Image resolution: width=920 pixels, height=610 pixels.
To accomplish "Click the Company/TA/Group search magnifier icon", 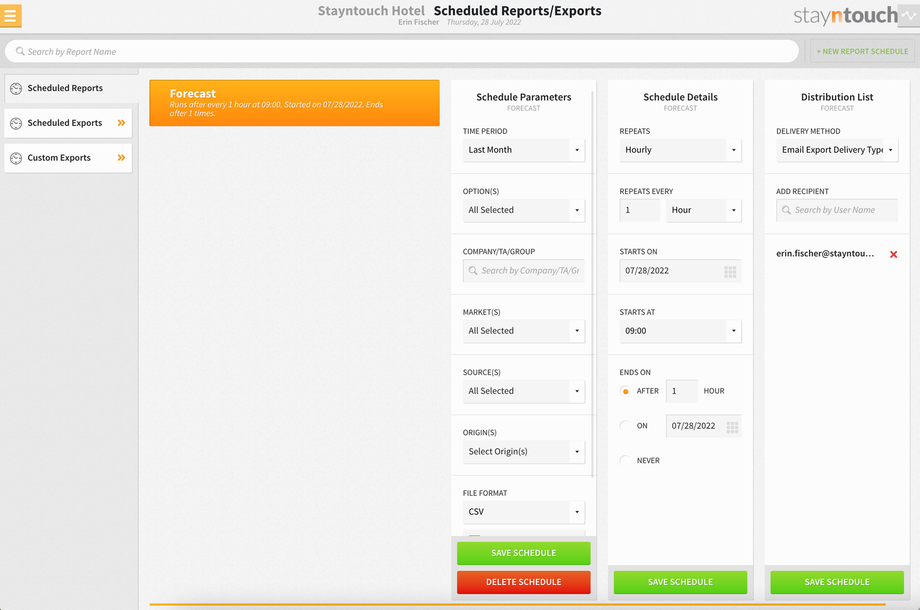I will [473, 270].
